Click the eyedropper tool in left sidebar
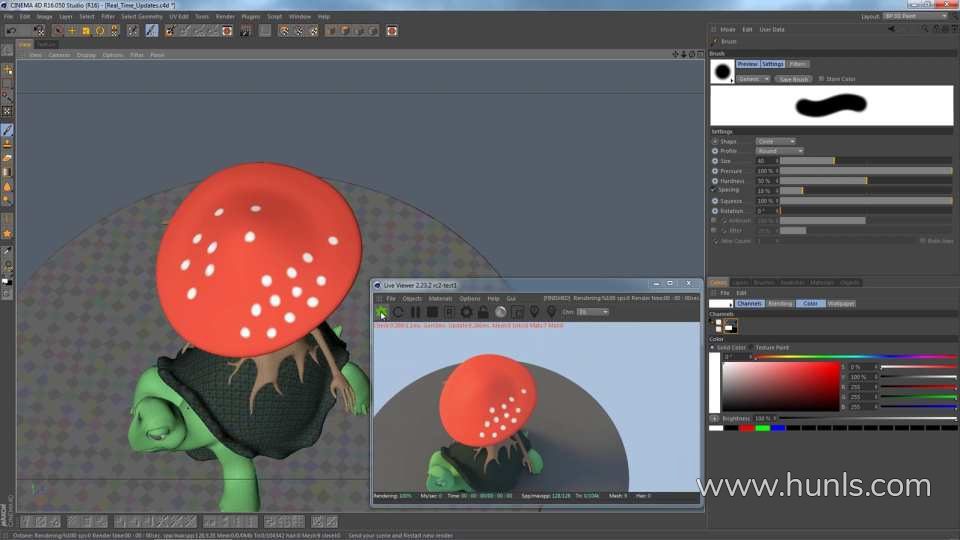 click(x=7, y=251)
